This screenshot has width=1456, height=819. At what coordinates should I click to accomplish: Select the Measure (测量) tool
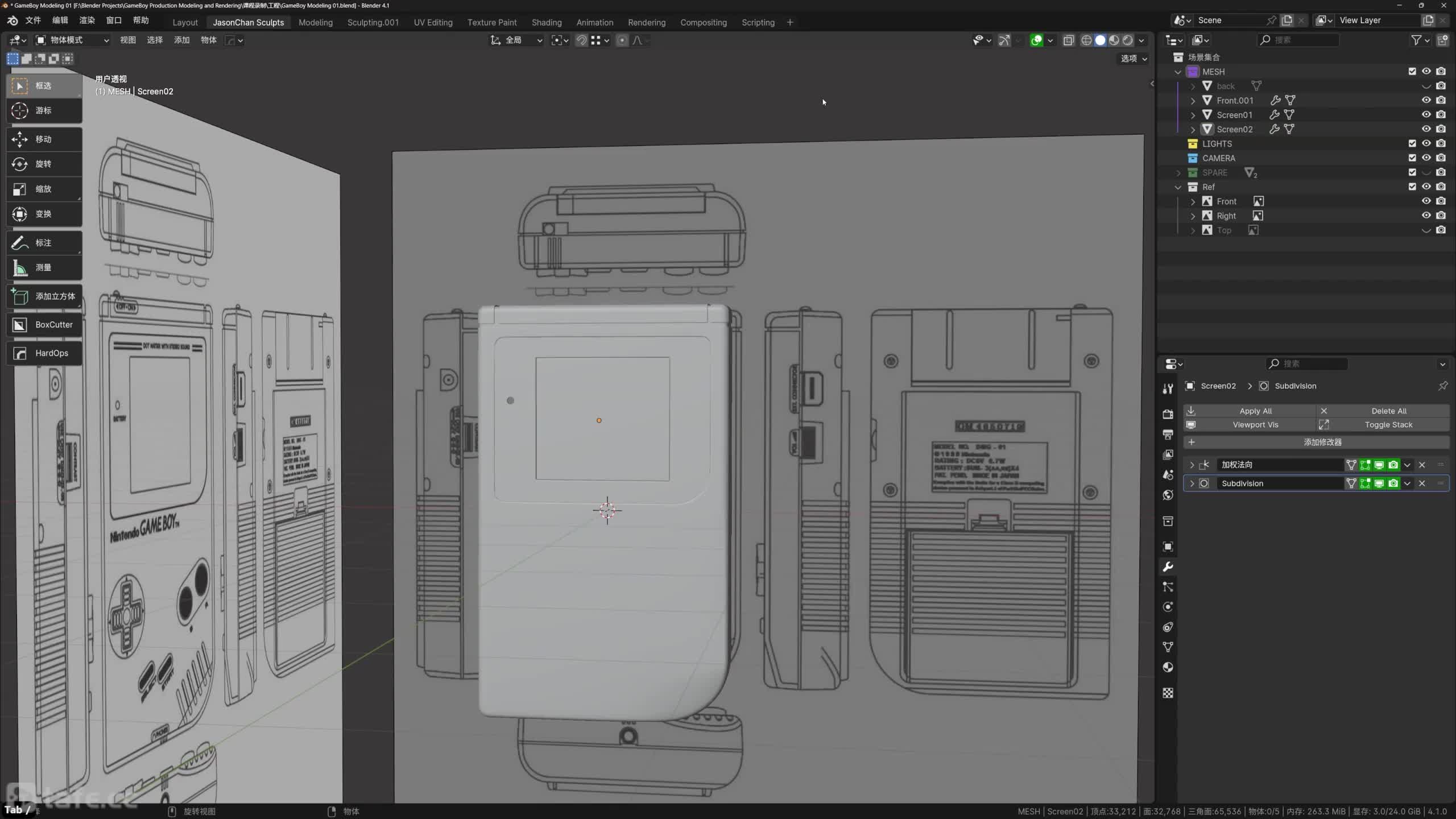[44, 267]
